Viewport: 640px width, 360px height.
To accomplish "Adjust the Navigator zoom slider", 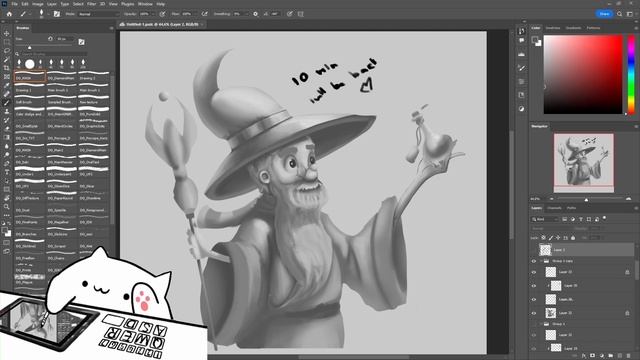I will point(587,199).
